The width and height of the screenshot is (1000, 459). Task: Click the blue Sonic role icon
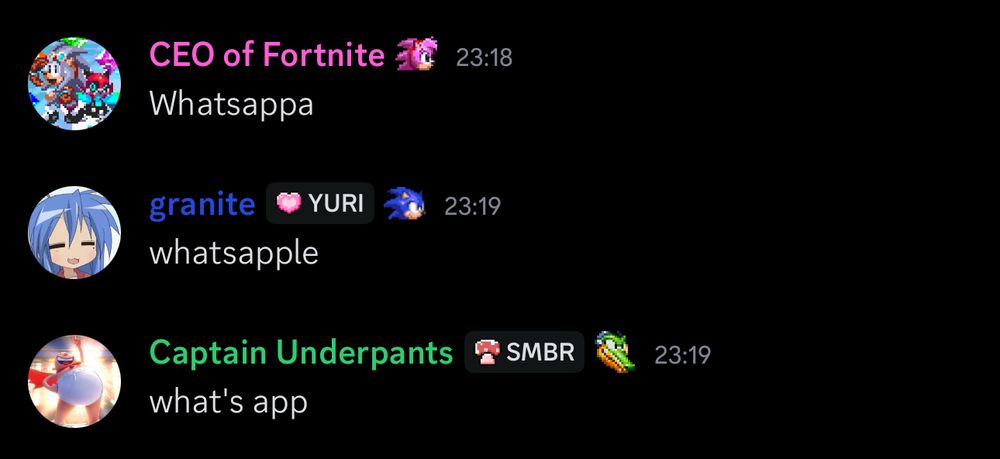405,203
